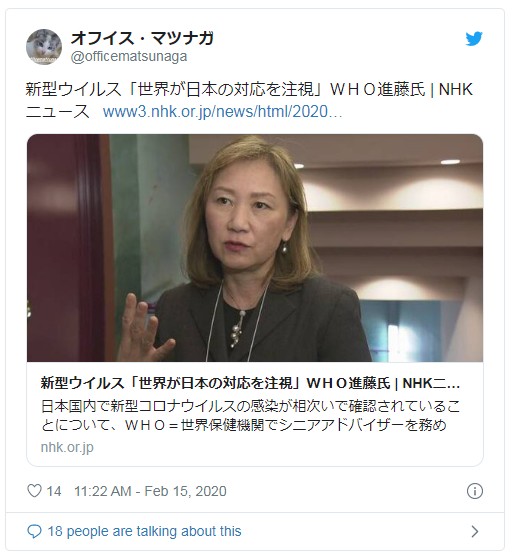Click the like count 14
The height and width of the screenshot is (554, 512).
coord(54,491)
